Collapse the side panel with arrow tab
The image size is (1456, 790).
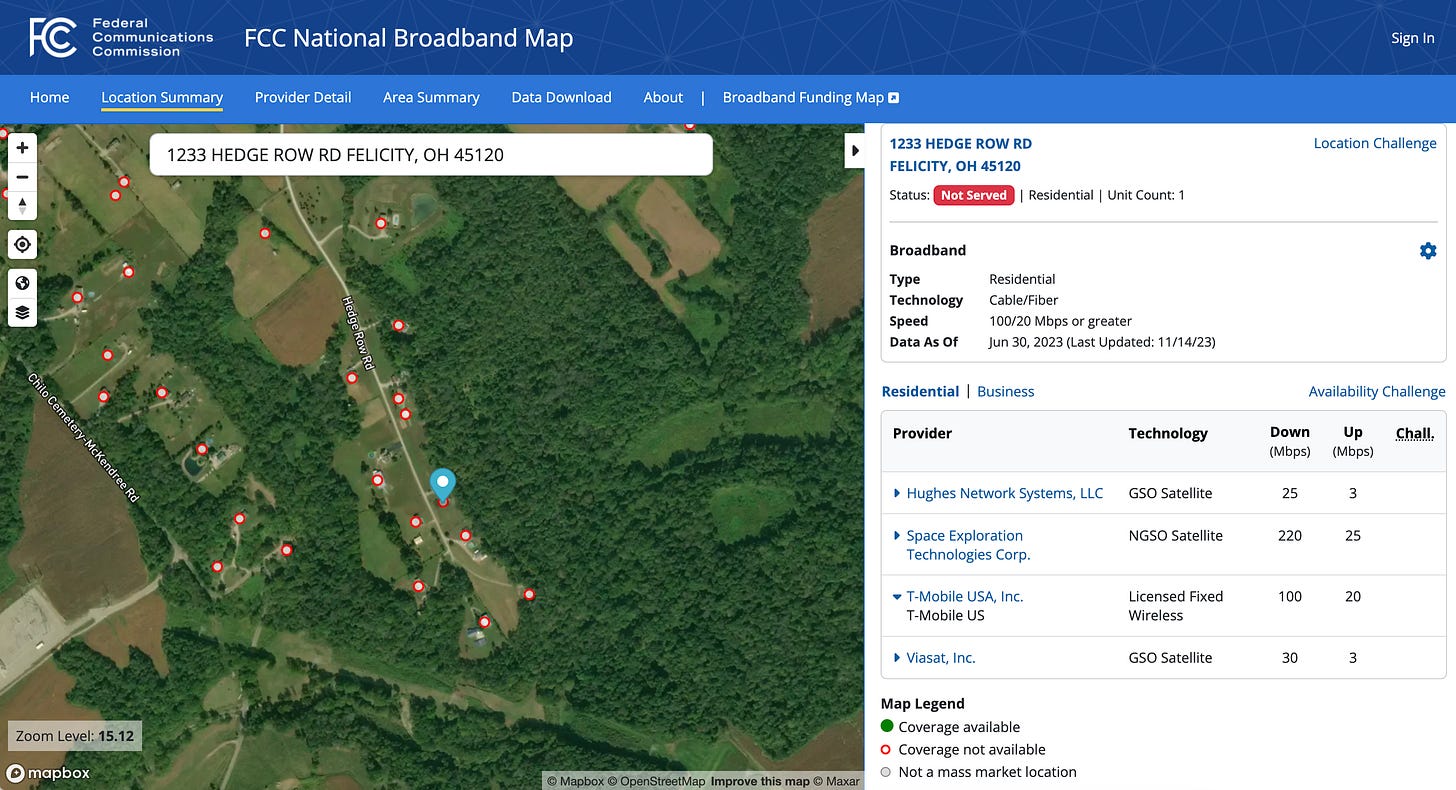pos(855,150)
